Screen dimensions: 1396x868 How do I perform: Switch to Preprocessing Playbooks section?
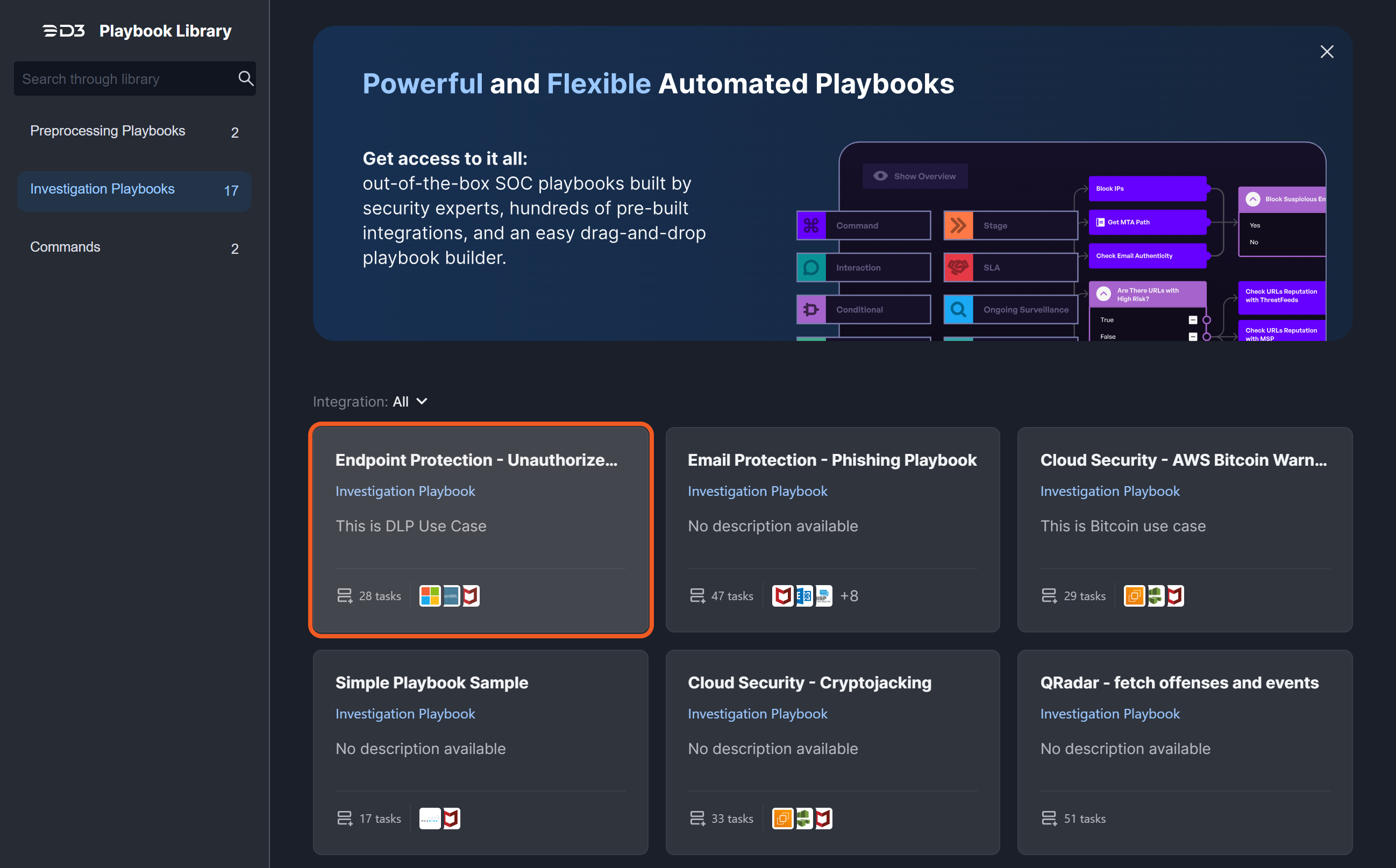coord(108,131)
